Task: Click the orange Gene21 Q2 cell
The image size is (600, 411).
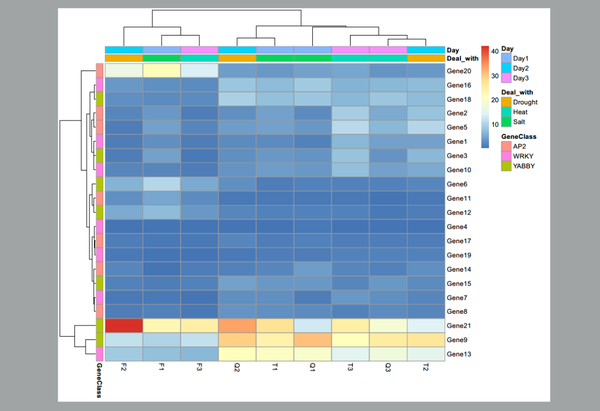Action: click(x=237, y=326)
